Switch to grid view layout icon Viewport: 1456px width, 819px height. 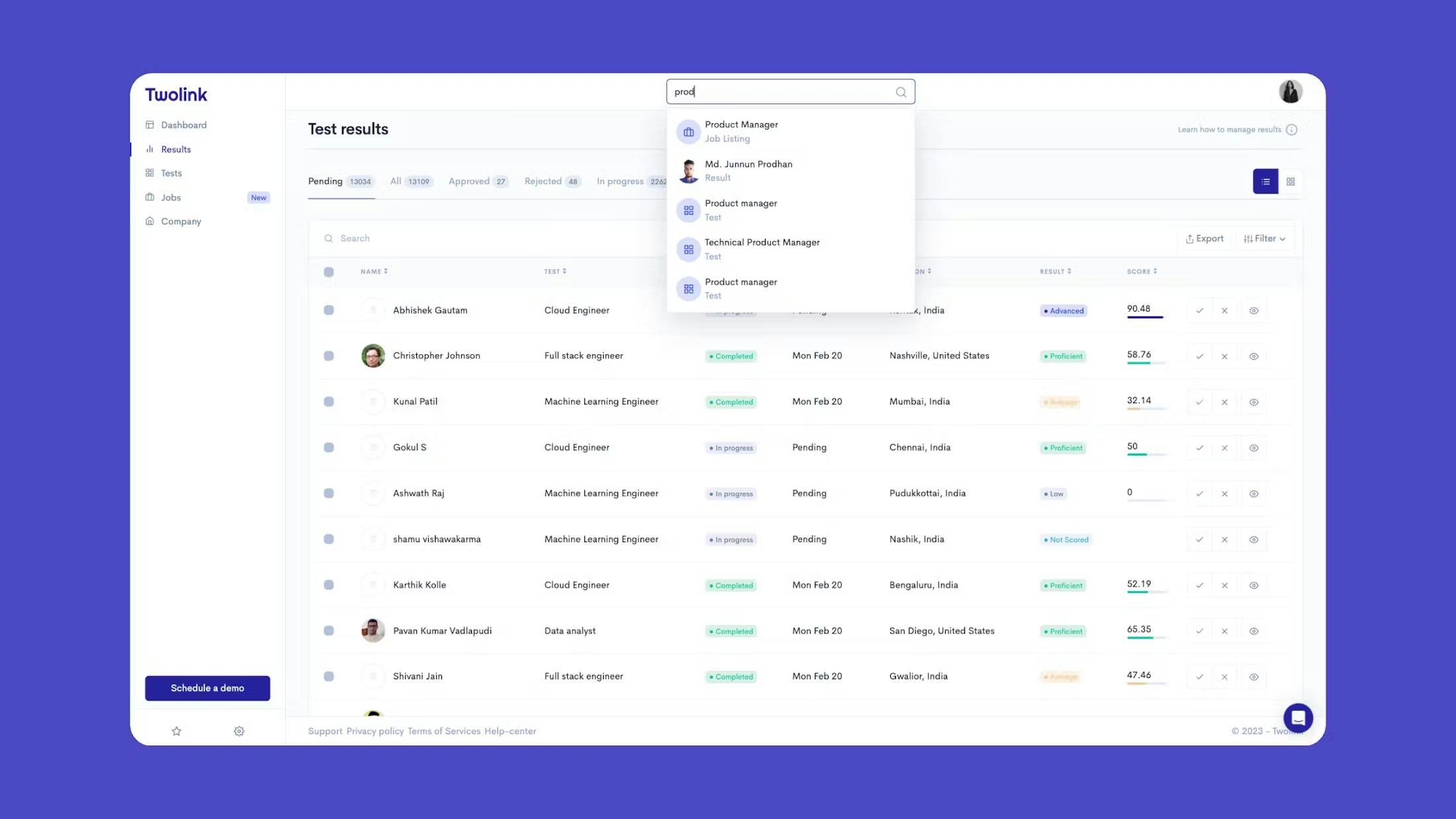1290,181
